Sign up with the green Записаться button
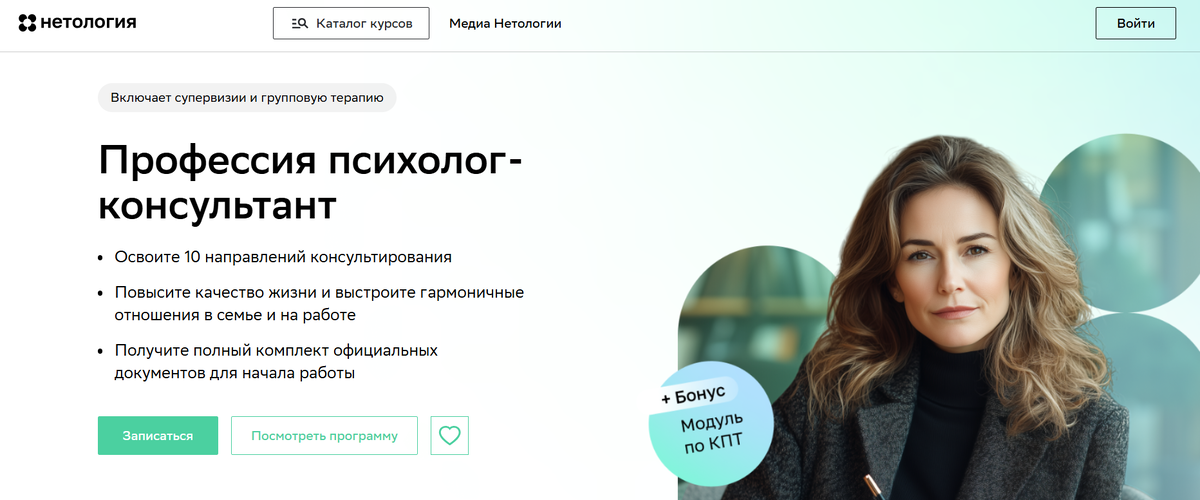Image resolution: width=1200 pixels, height=500 pixels. click(158, 436)
